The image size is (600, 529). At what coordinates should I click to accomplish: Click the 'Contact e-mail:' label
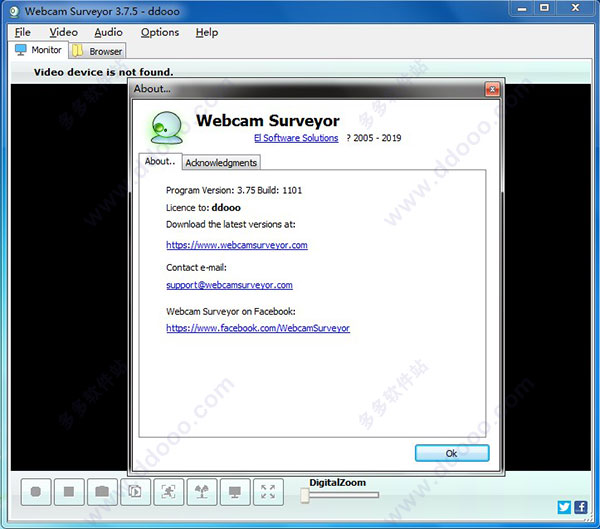196,268
